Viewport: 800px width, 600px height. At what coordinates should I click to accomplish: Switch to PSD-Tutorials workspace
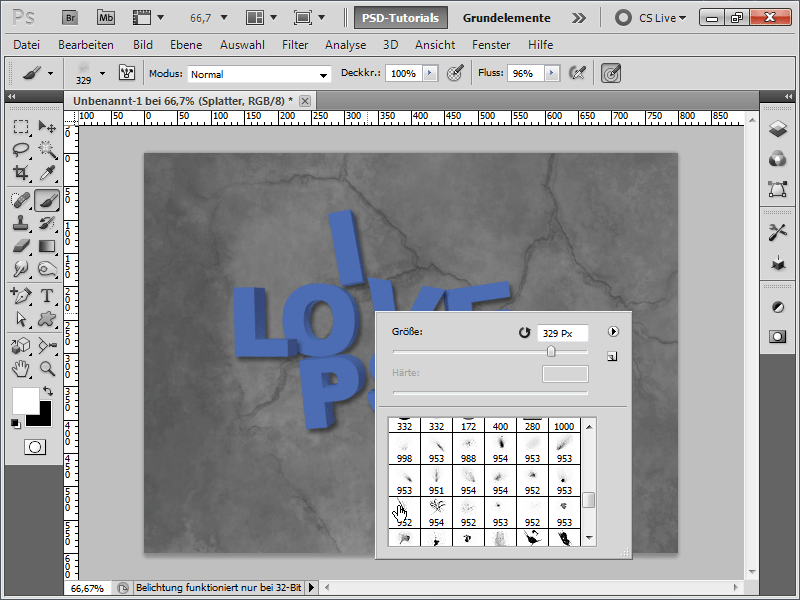(x=401, y=18)
